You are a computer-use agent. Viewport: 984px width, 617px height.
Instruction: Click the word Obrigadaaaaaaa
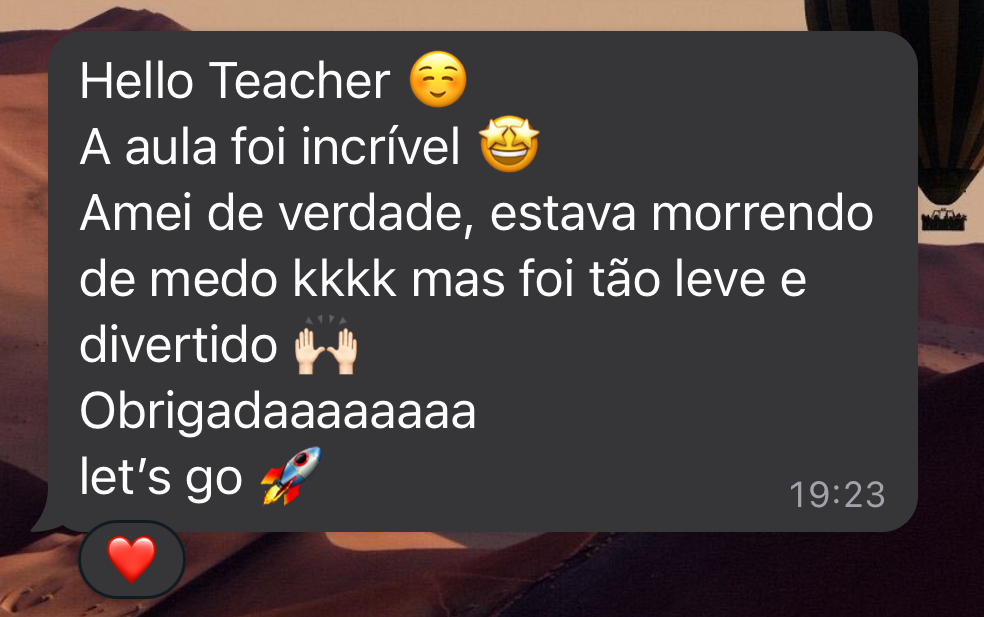pyautogui.click(x=277, y=411)
